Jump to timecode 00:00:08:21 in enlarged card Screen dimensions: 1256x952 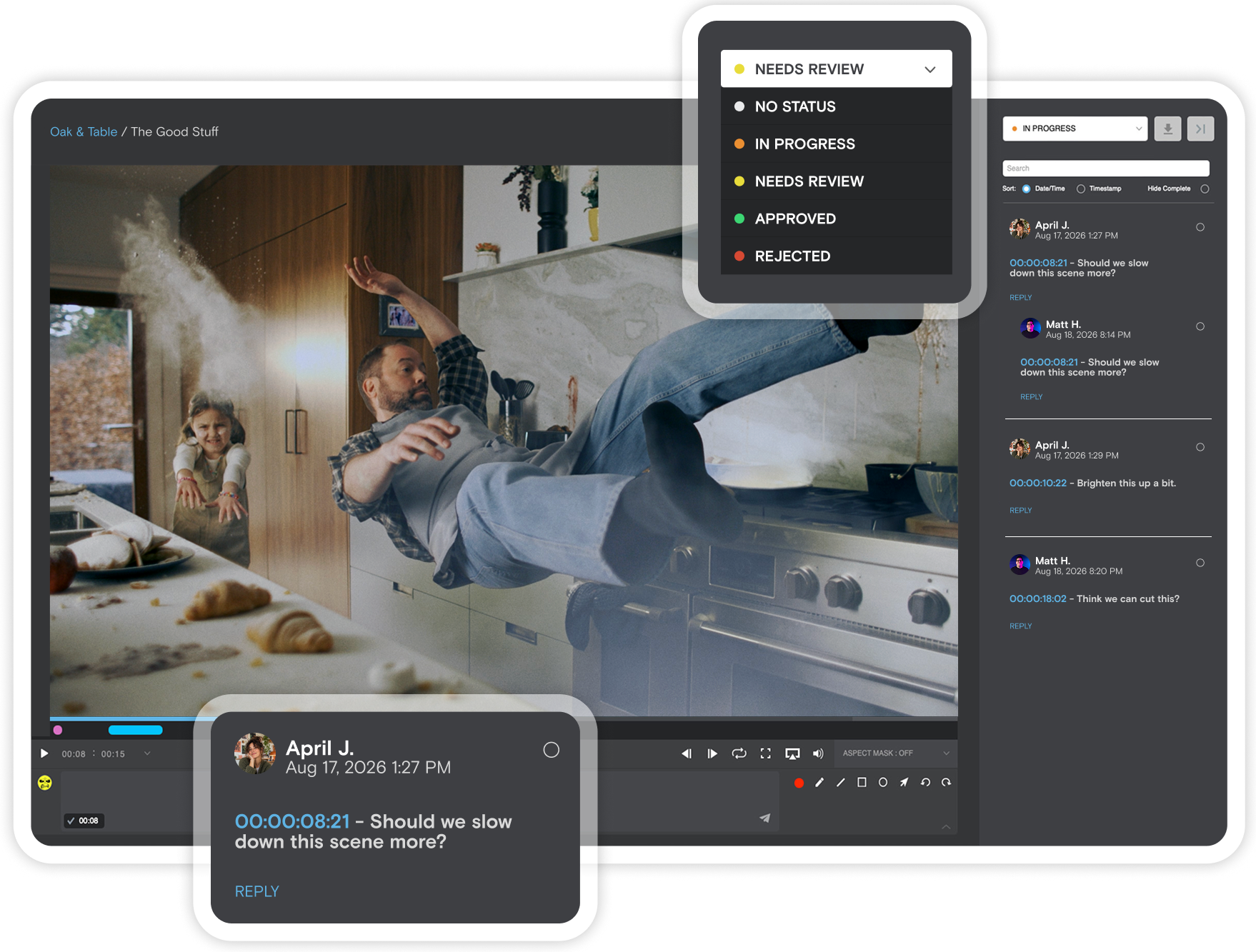pyautogui.click(x=292, y=821)
